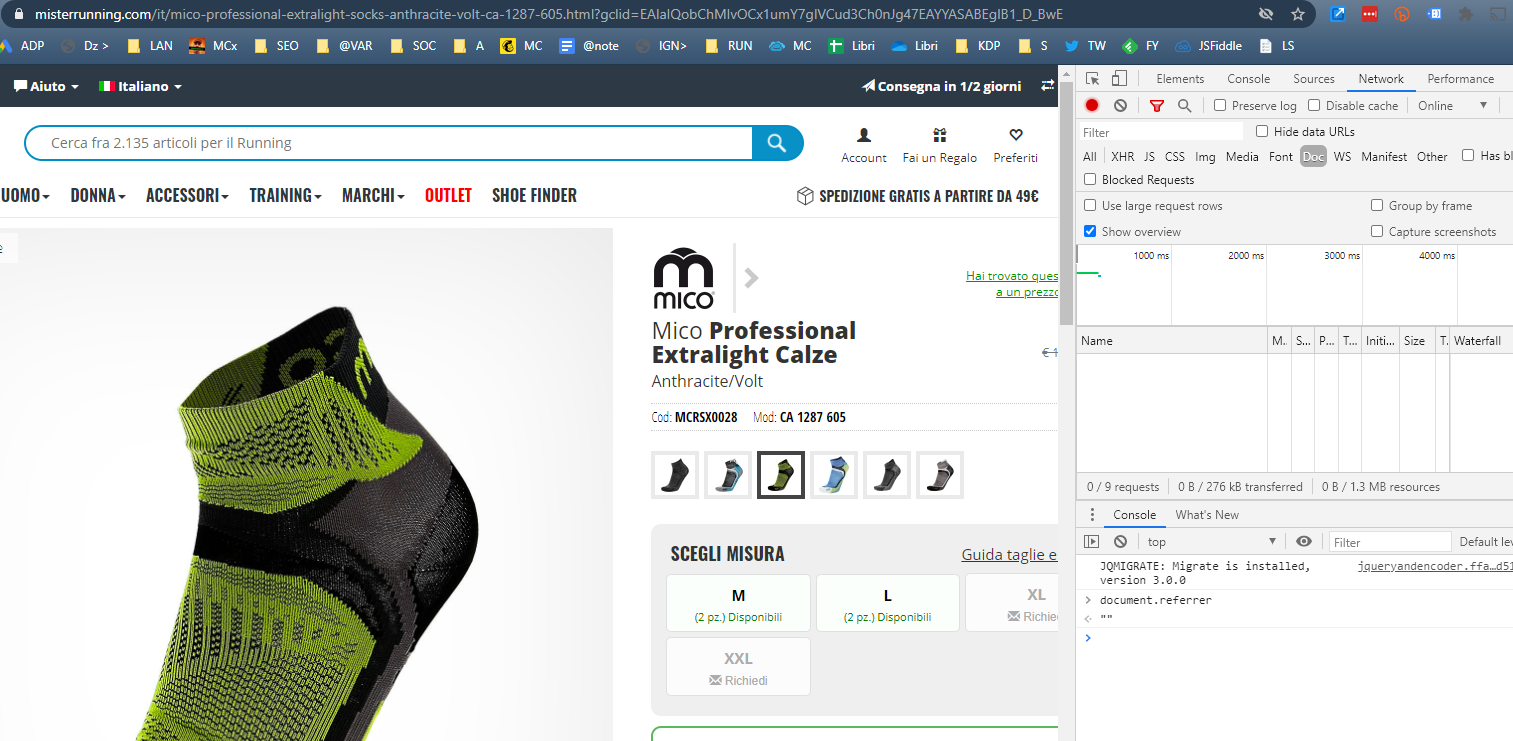The width and height of the screenshot is (1513, 741).
Task: Open the JSFiddle bookmark
Action: tap(1210, 45)
